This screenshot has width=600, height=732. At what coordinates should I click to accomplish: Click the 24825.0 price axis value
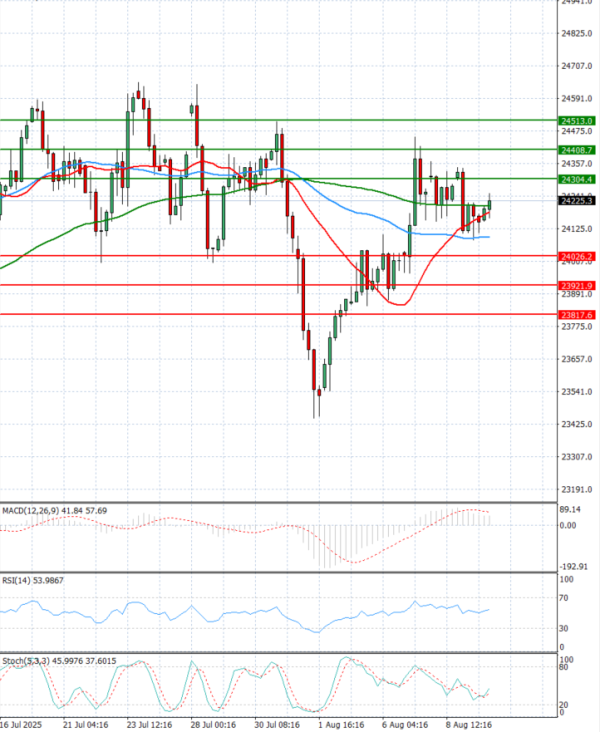click(577, 34)
